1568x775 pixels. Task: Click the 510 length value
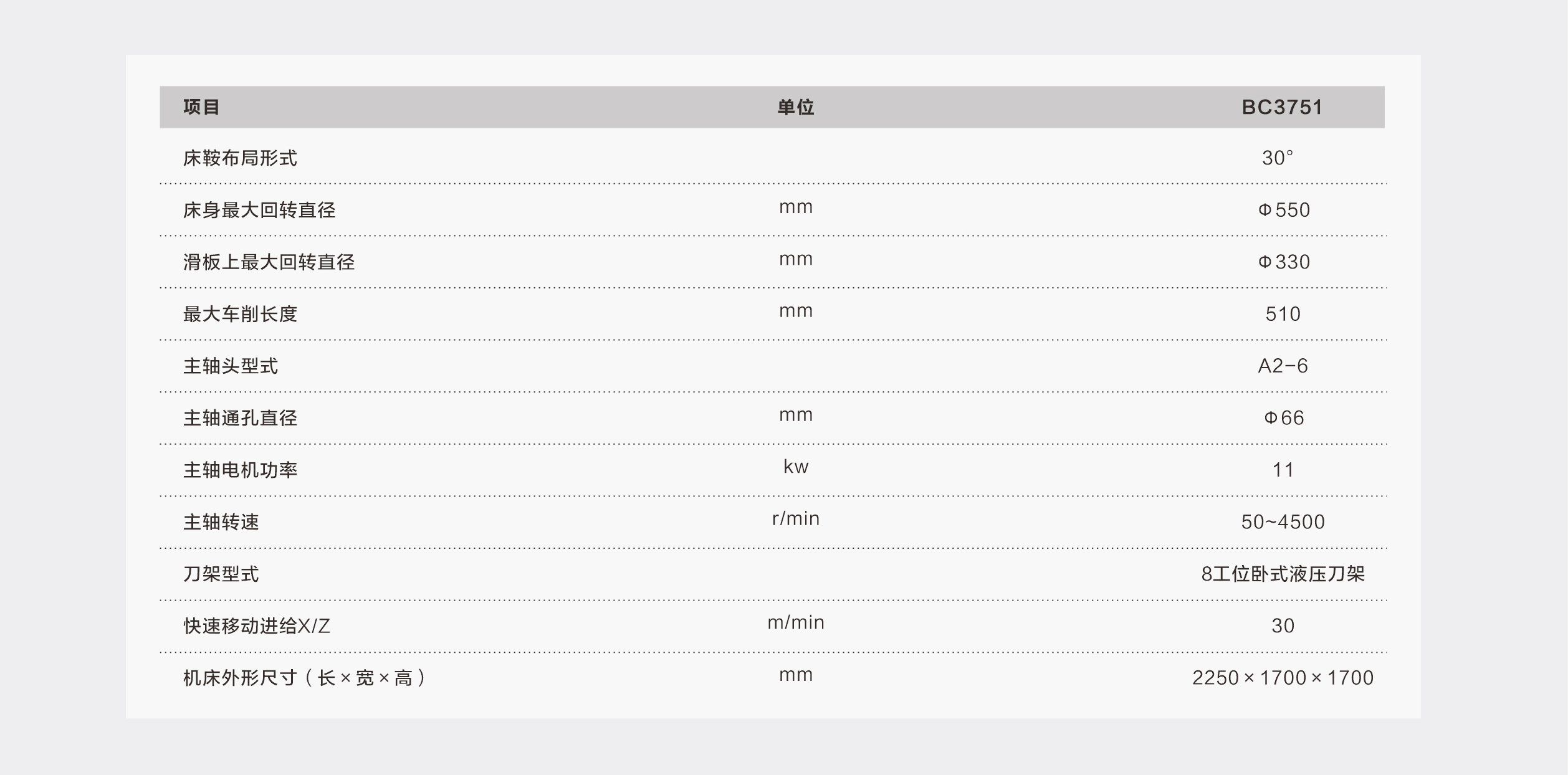[1283, 314]
